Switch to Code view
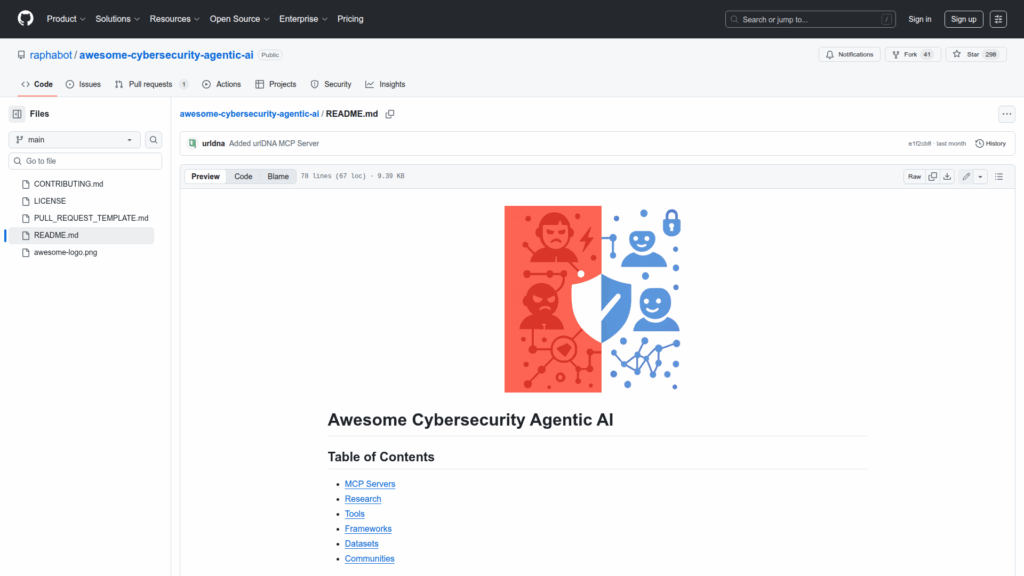The height and width of the screenshot is (576, 1024). 243,177
